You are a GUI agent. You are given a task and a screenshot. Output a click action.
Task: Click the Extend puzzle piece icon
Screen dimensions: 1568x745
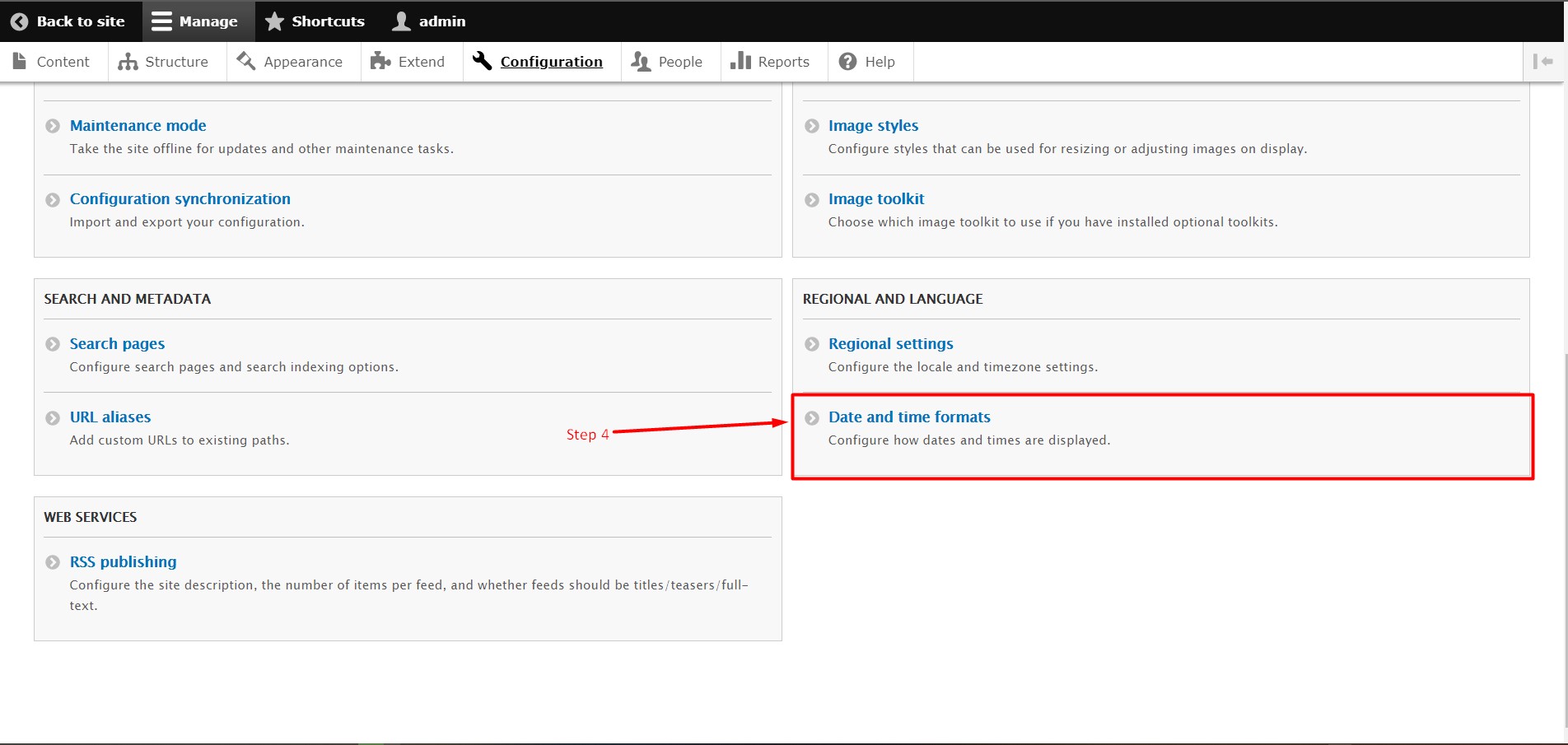point(380,61)
